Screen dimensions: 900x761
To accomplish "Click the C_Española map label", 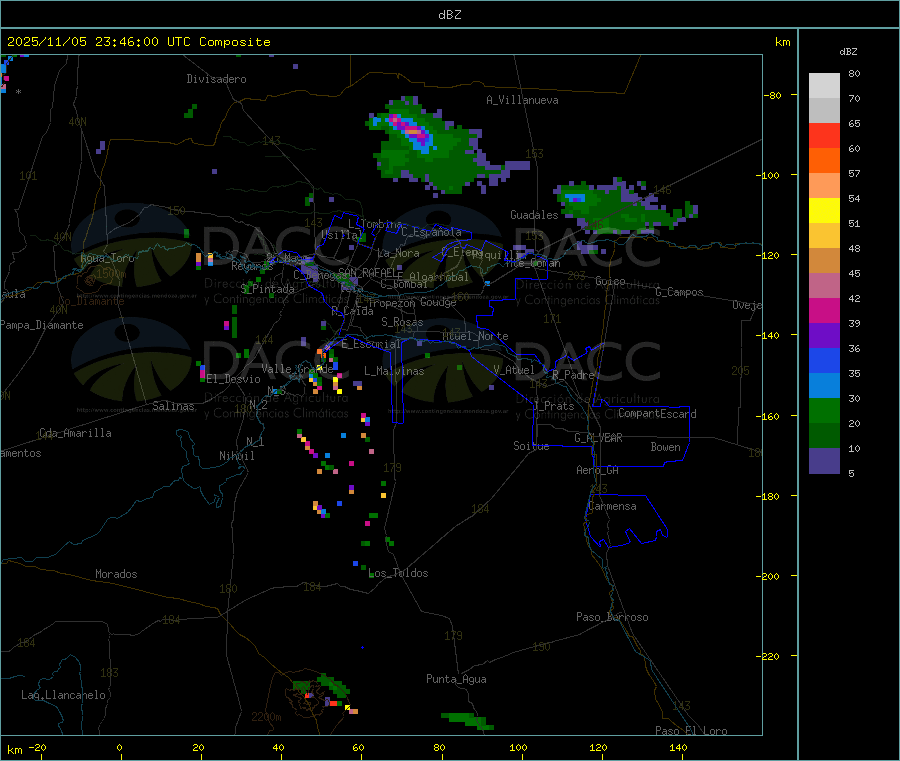I will [x=432, y=232].
